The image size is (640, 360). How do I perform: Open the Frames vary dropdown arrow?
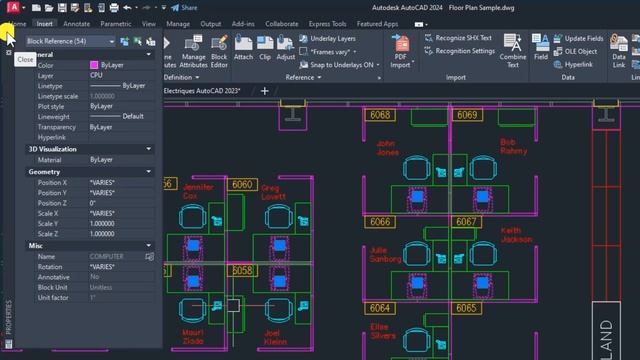(x=354, y=52)
